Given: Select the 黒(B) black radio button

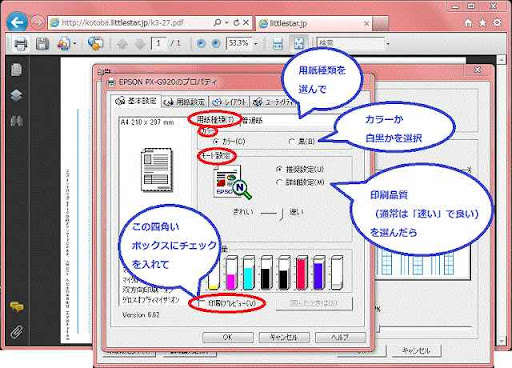Looking at the screenshot, I should point(292,141).
